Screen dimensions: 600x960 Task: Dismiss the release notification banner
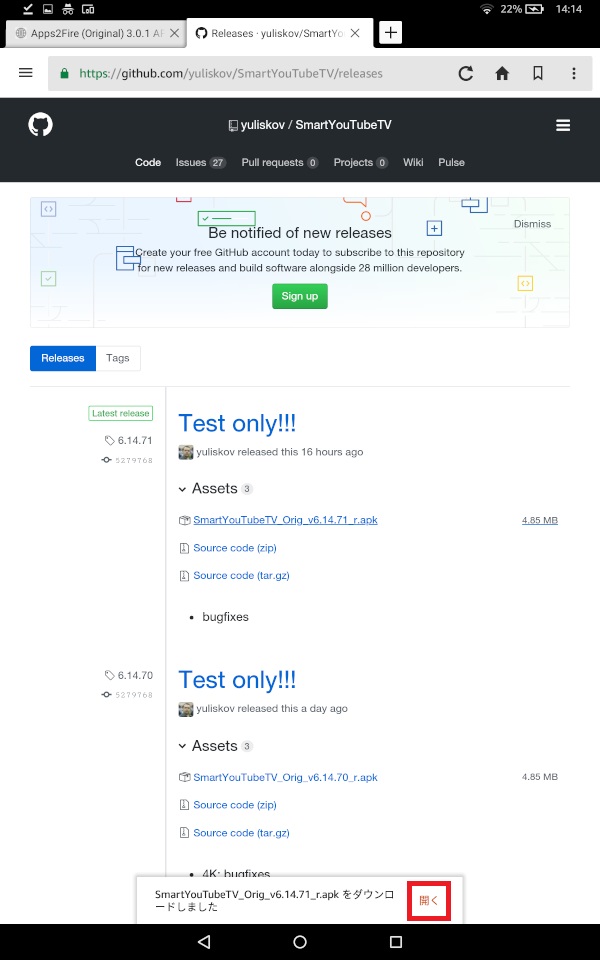pyautogui.click(x=532, y=224)
